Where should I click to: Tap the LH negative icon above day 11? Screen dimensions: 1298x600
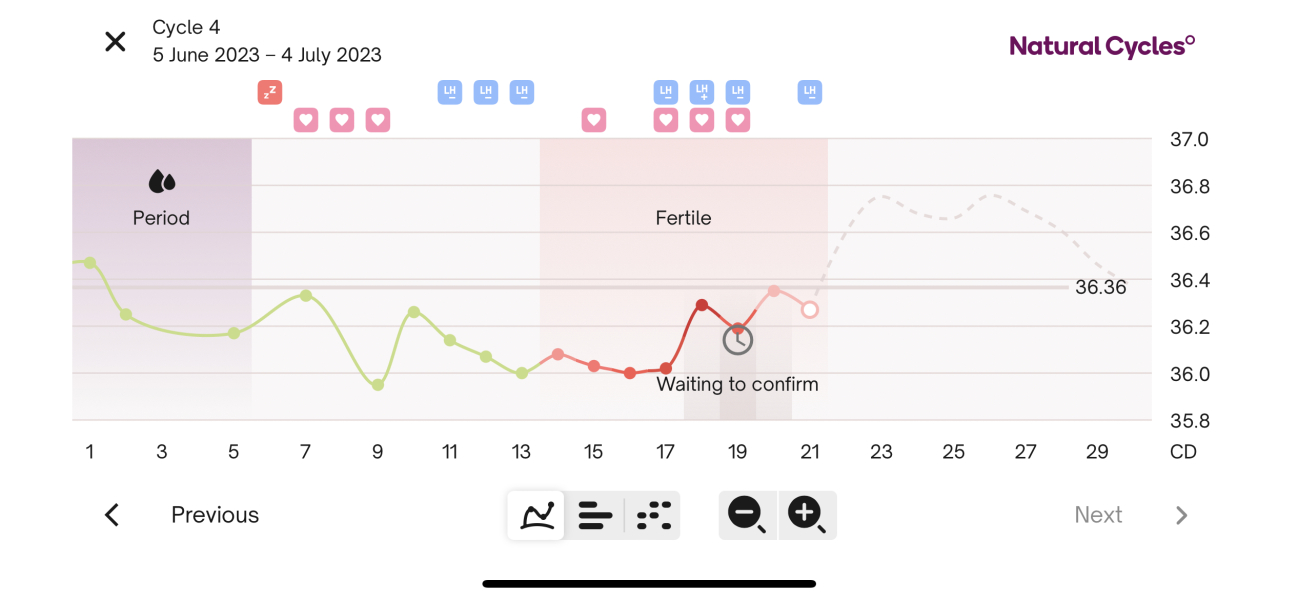click(x=450, y=93)
